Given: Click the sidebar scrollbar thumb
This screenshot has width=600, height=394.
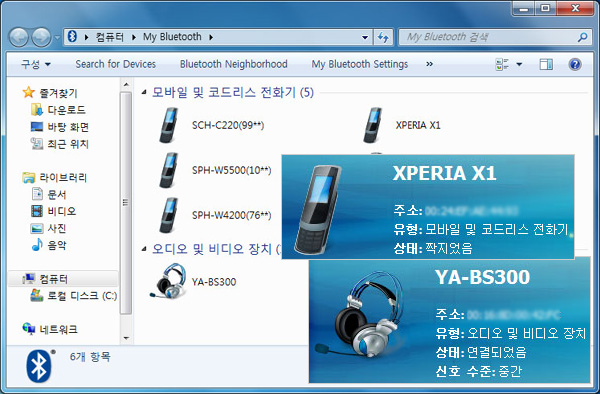Looking at the screenshot, I should [126, 203].
